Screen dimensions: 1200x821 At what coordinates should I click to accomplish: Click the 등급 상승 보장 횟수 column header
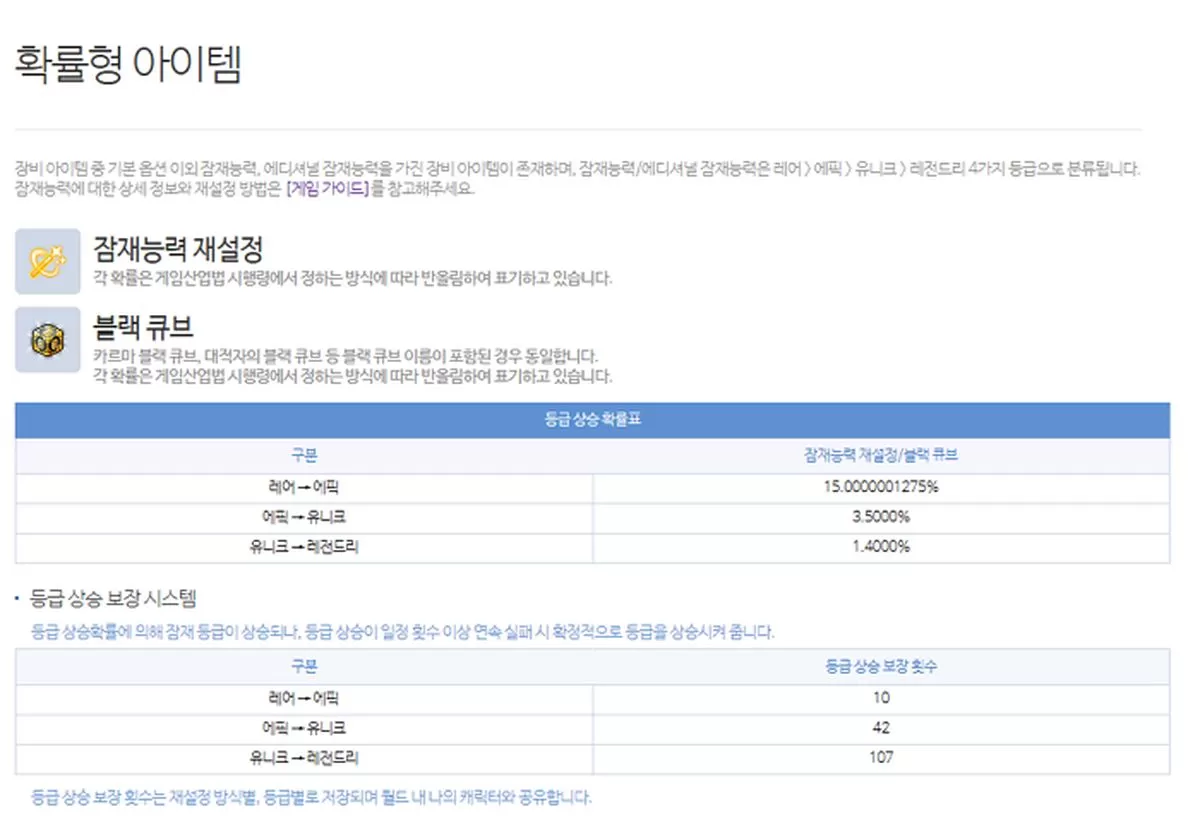882,664
